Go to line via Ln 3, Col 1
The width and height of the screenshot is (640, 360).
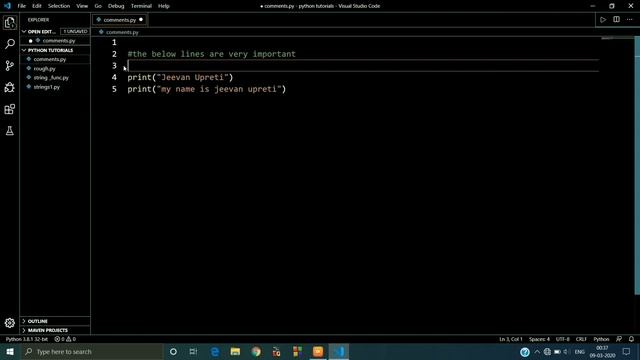click(x=511, y=339)
